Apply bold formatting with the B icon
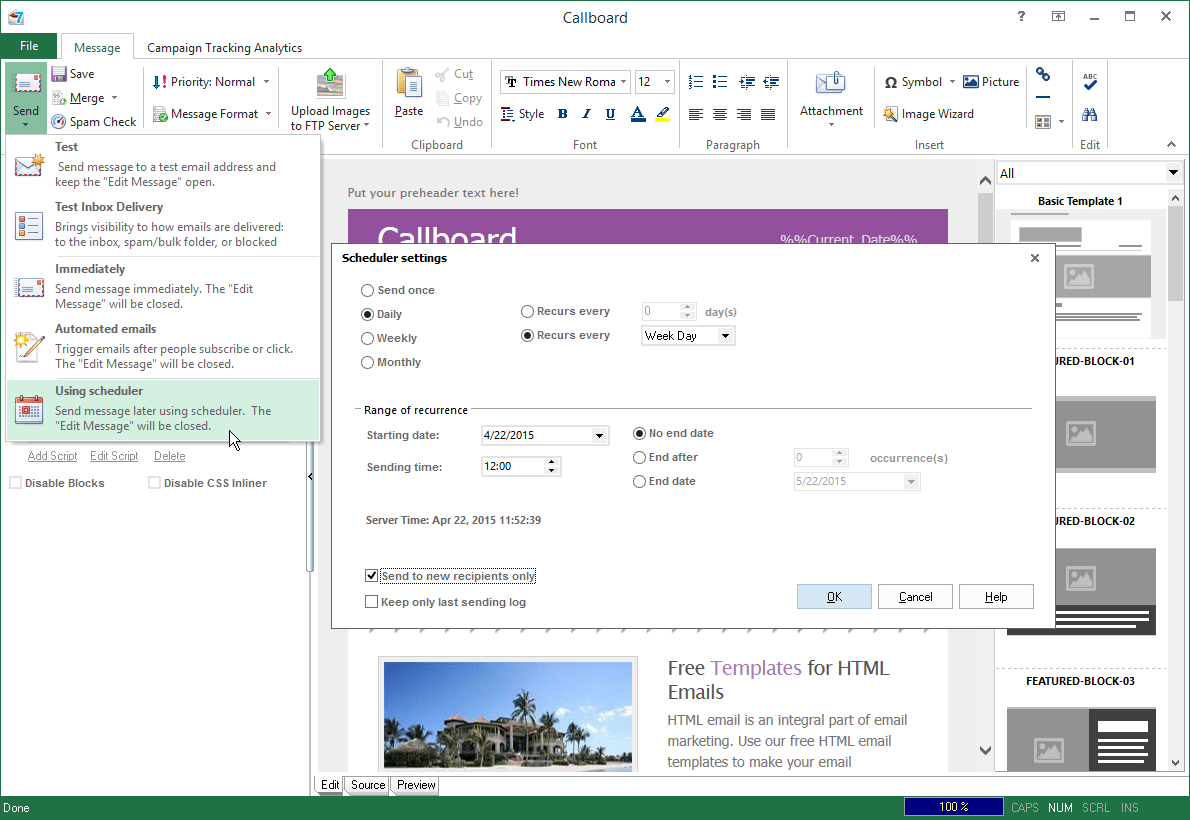1190x820 pixels. click(x=562, y=114)
